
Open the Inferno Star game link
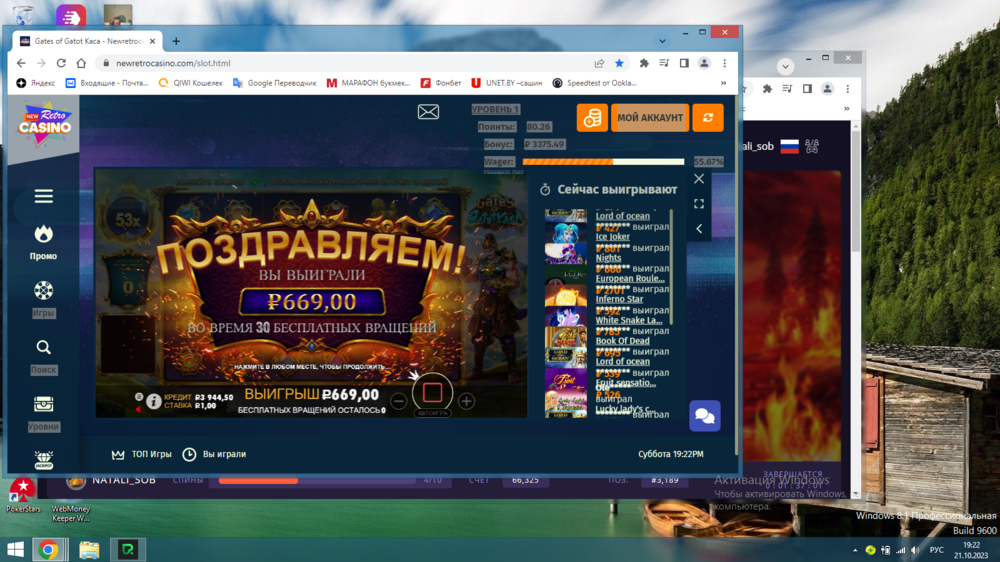(619, 299)
